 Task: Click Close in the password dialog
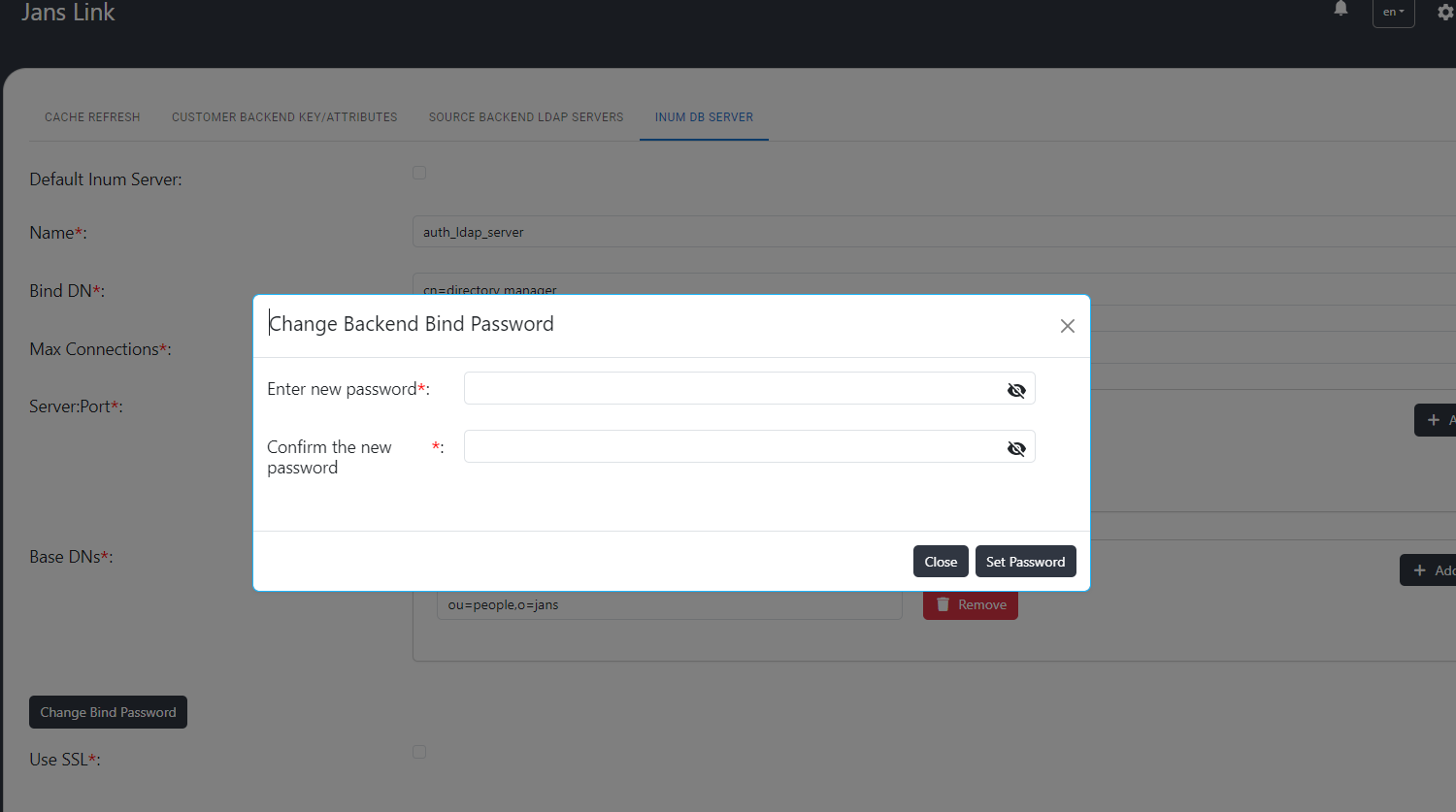point(940,561)
